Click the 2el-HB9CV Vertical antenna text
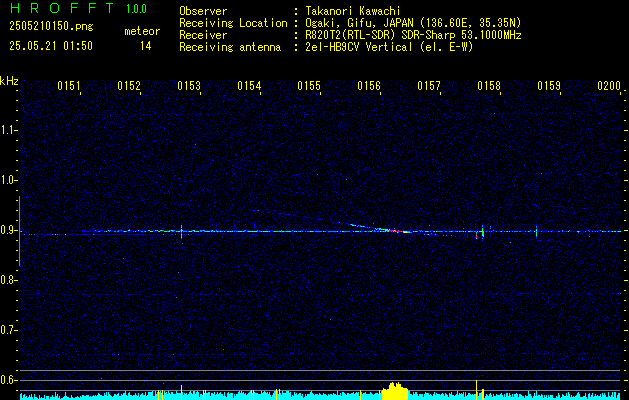The height and width of the screenshot is (400, 629). [x=389, y=47]
